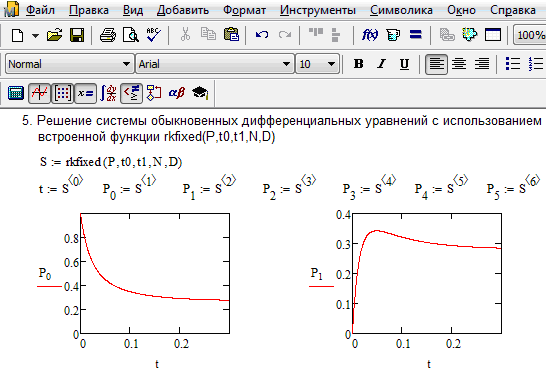Toggle bulleted list
546x369 pixels.
(x=513, y=64)
